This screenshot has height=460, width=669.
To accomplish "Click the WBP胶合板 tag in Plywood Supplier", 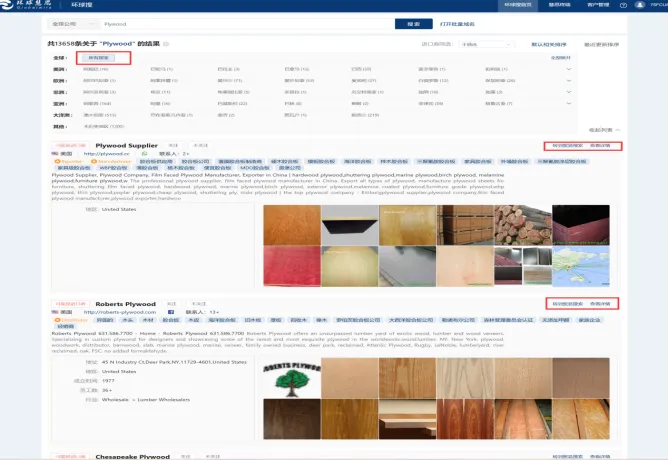I will [x=113, y=168].
